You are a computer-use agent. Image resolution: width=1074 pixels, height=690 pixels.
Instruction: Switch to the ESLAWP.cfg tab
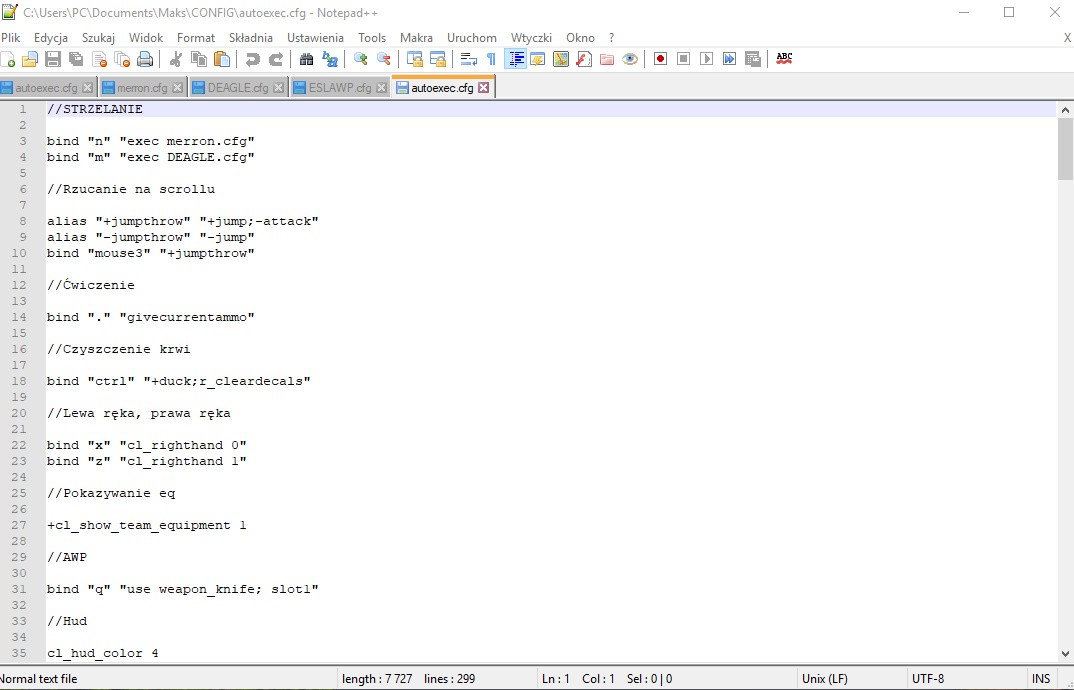tap(340, 88)
